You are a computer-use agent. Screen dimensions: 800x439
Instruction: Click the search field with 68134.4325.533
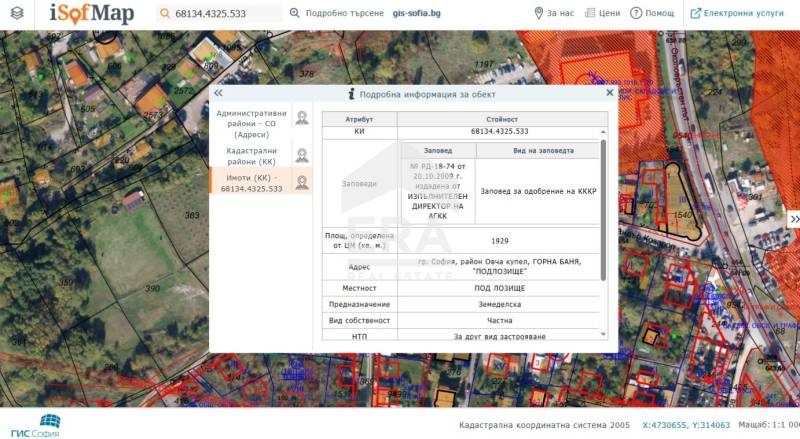tap(225, 14)
